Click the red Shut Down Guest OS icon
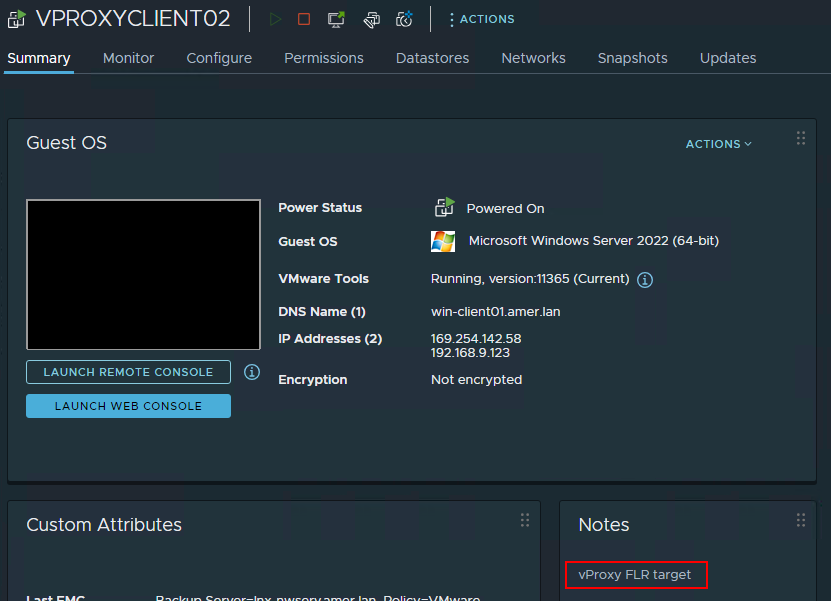 pos(303,18)
